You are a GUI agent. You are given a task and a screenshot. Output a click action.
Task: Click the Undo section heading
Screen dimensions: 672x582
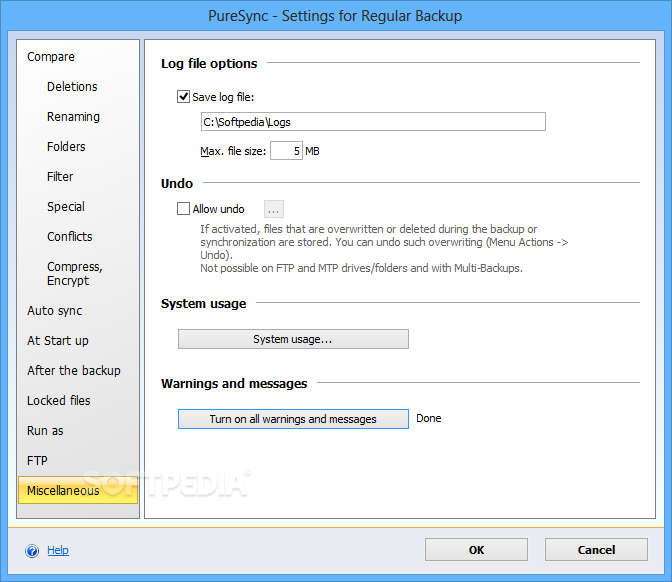click(x=177, y=183)
